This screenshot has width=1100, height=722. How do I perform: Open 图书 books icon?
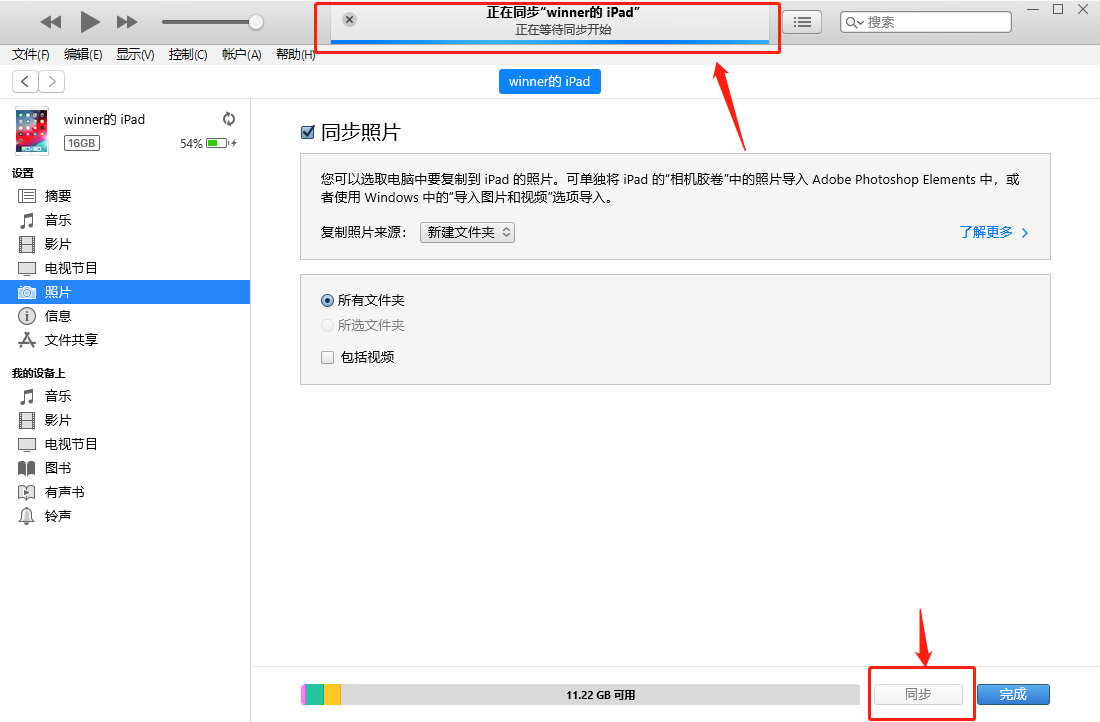[27, 469]
